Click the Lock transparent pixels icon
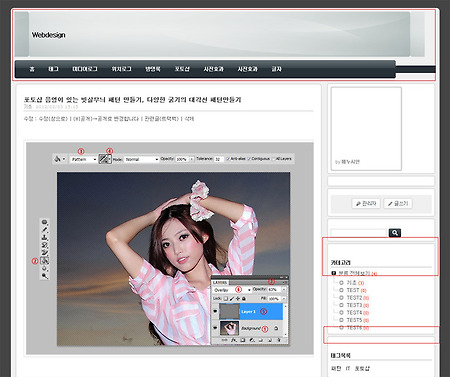The width and height of the screenshot is (450, 377). pos(226,298)
